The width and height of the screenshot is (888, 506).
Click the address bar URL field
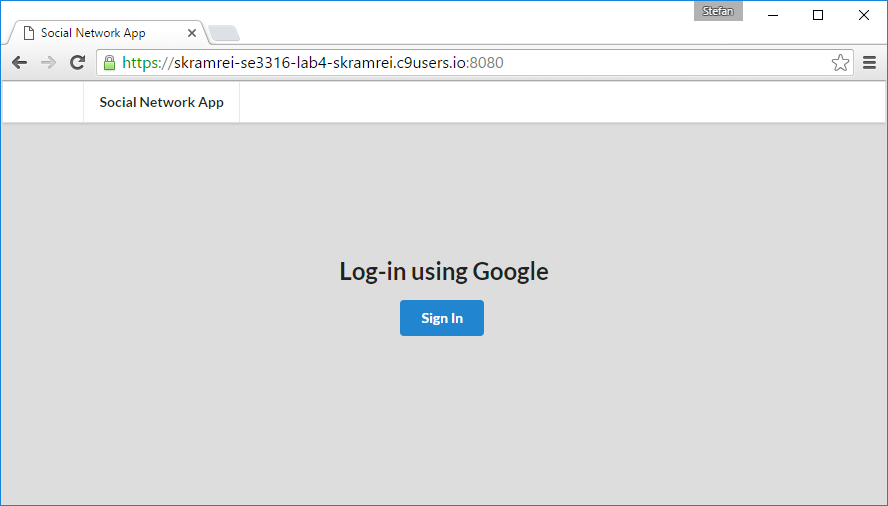point(475,62)
